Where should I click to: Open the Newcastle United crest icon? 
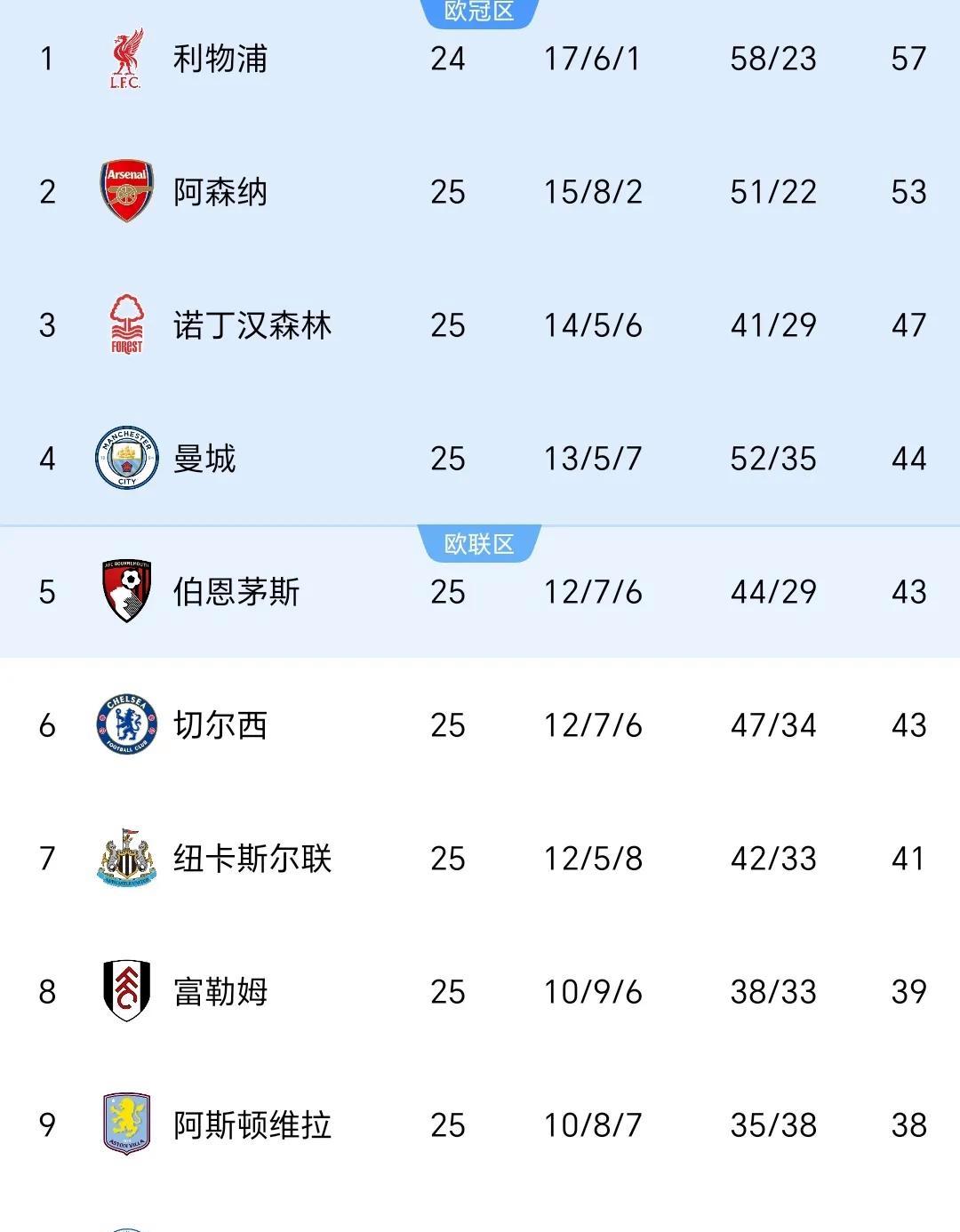coord(126,858)
